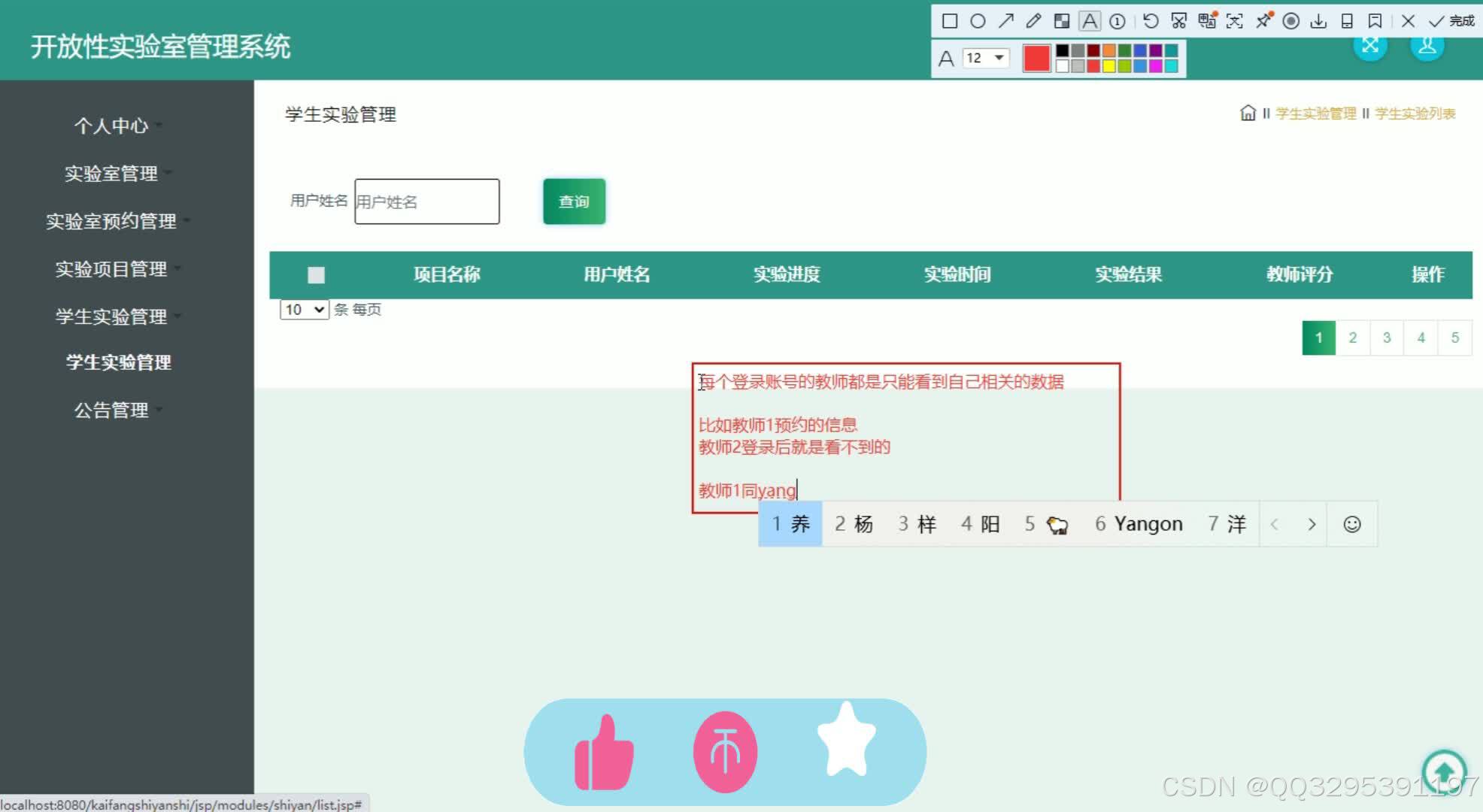Pick the white color swatch
This screenshot has height=812, width=1483.
coord(1062,65)
